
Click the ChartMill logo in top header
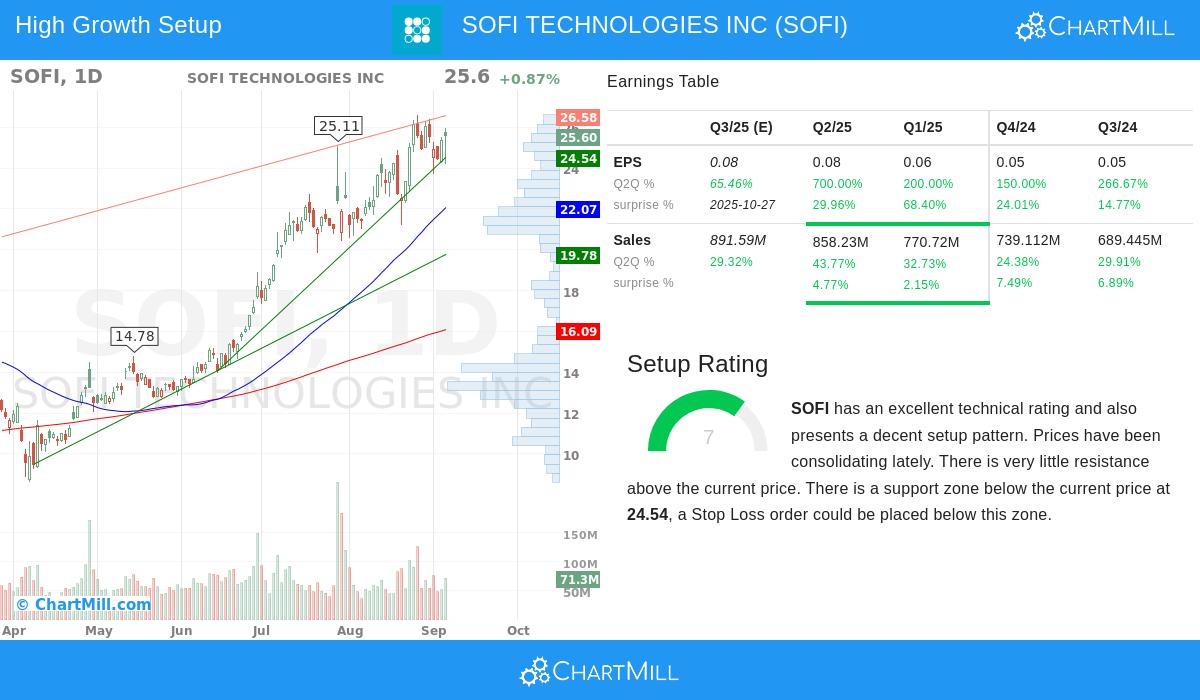click(x=1095, y=27)
